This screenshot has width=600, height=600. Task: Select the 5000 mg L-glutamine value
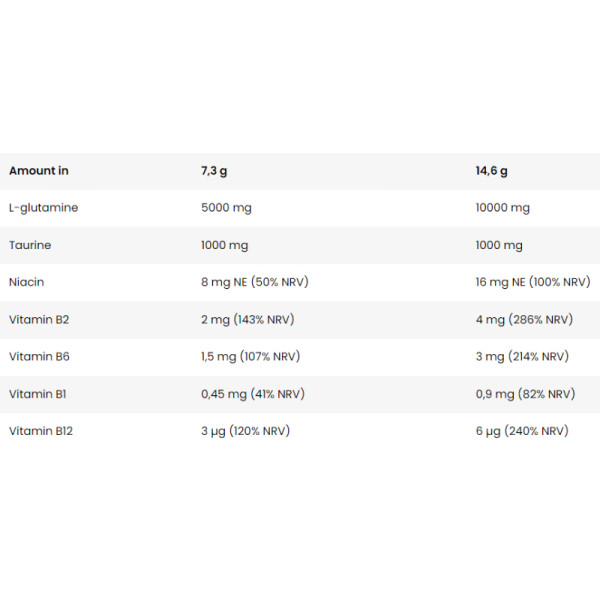click(x=228, y=208)
